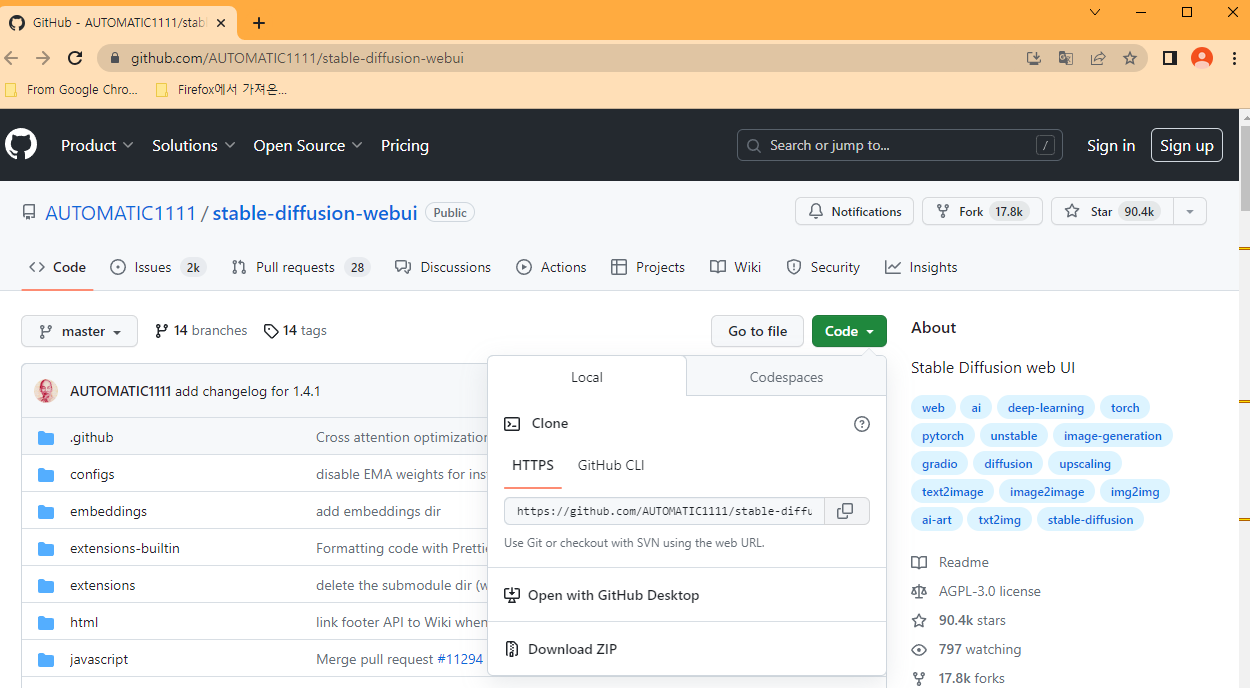Open the Discussions tab
This screenshot has width=1250, height=688.
click(443, 267)
